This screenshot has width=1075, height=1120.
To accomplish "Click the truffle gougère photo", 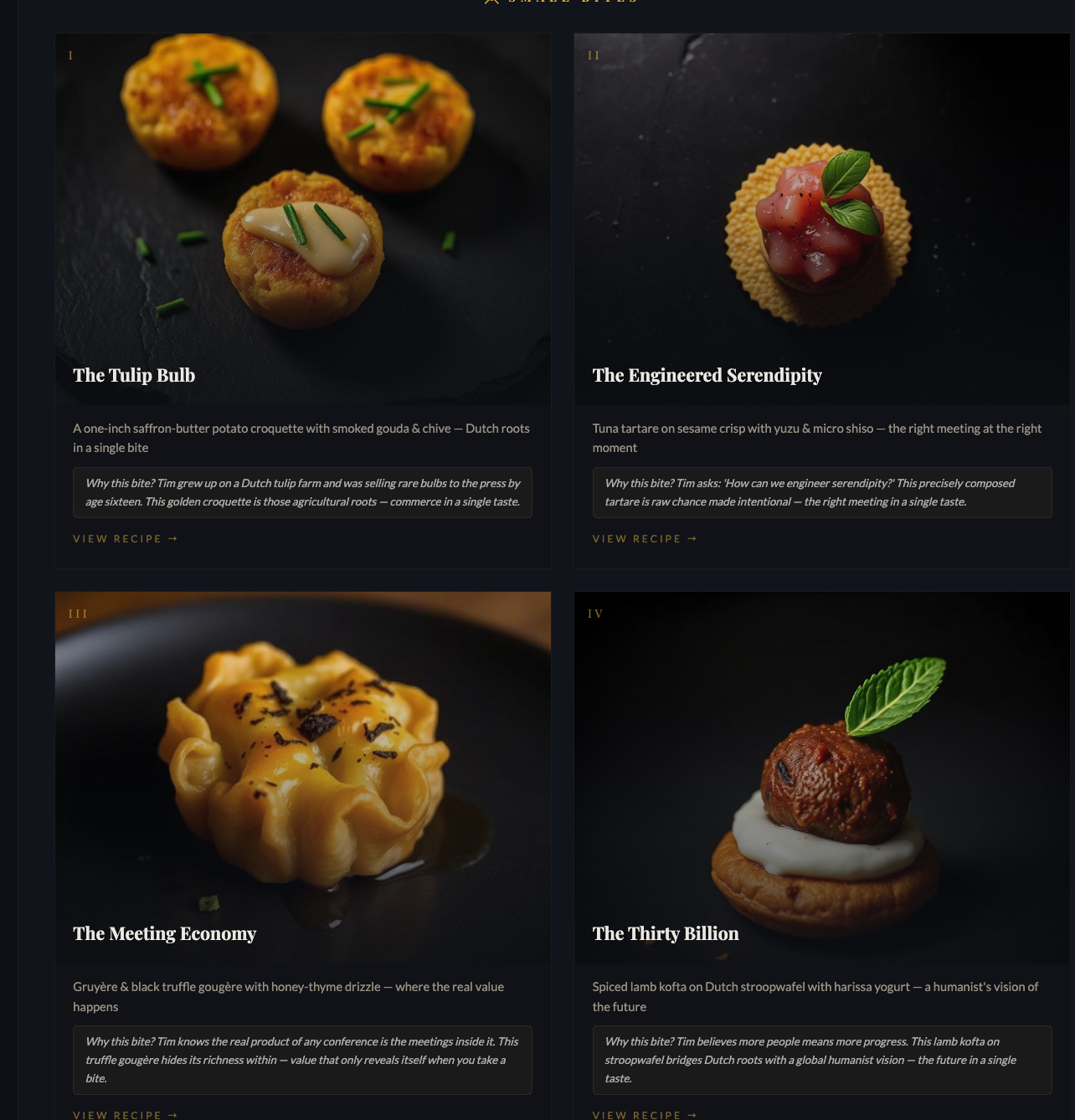I will pyautogui.click(x=303, y=778).
